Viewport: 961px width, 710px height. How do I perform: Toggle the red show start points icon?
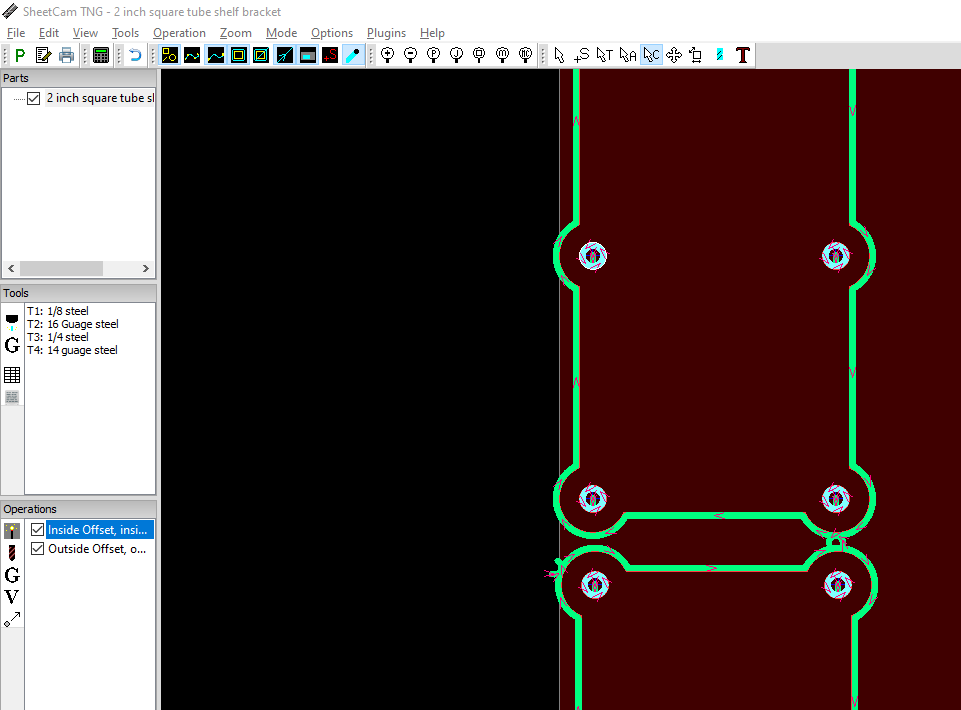coord(330,55)
